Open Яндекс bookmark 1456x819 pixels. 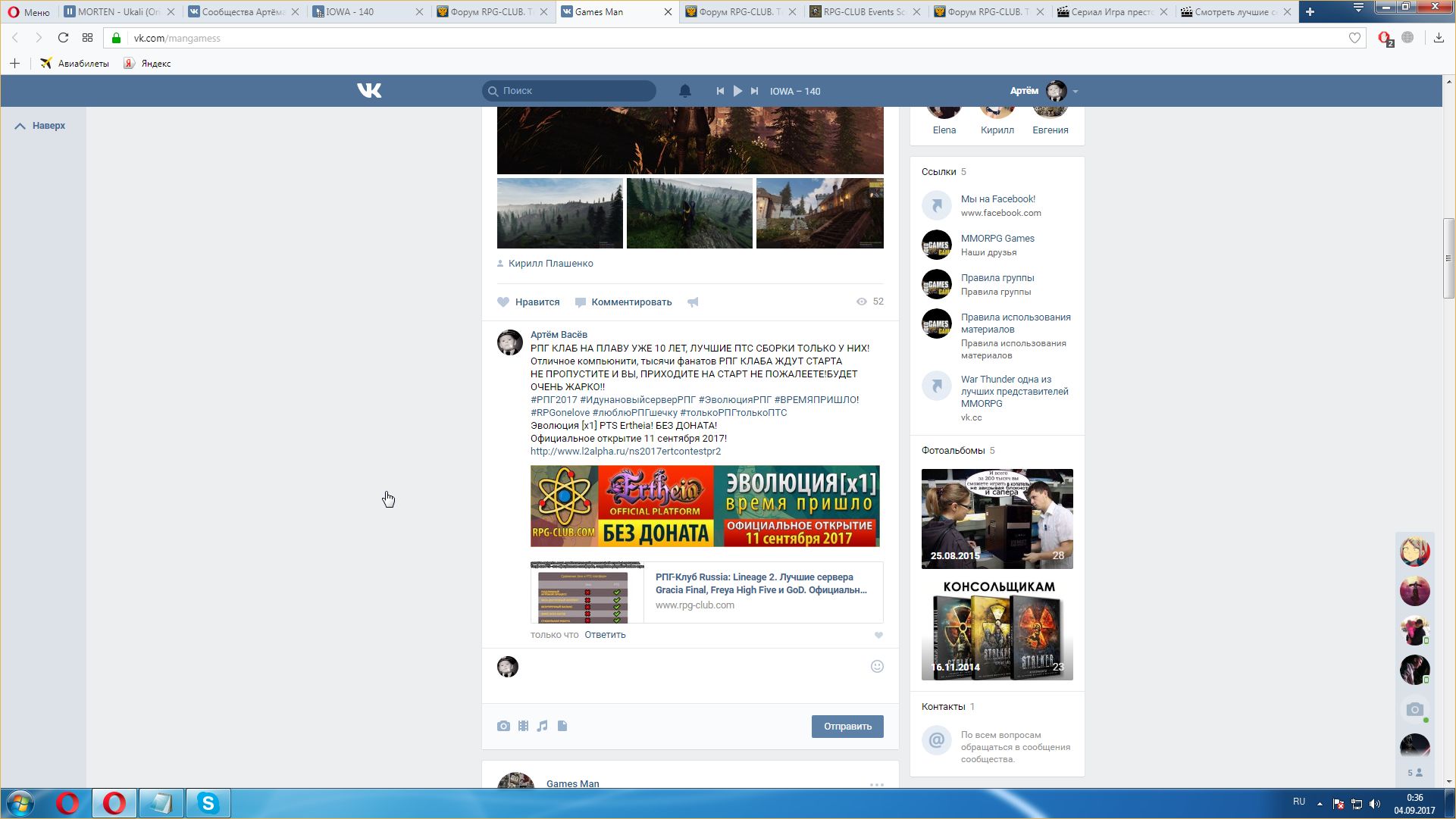click(x=147, y=64)
